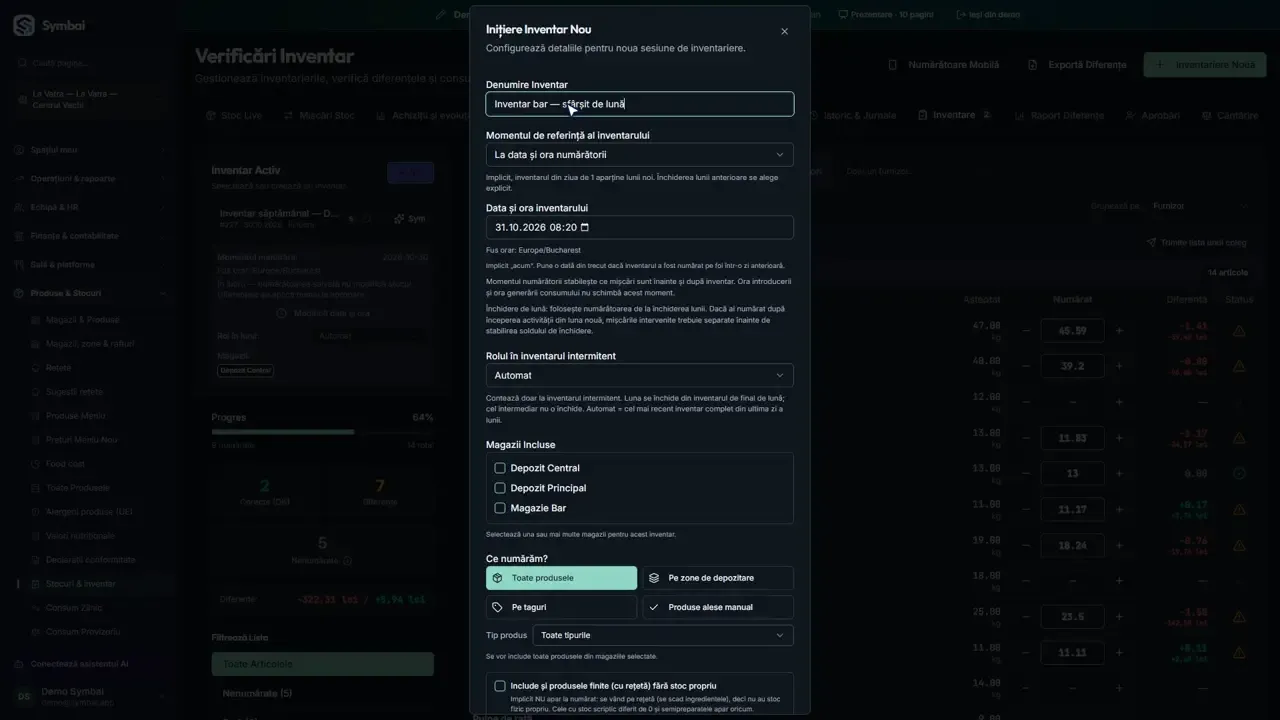This screenshot has height=720, width=1280.
Task: Open the Tip produs dropdown
Action: point(663,635)
